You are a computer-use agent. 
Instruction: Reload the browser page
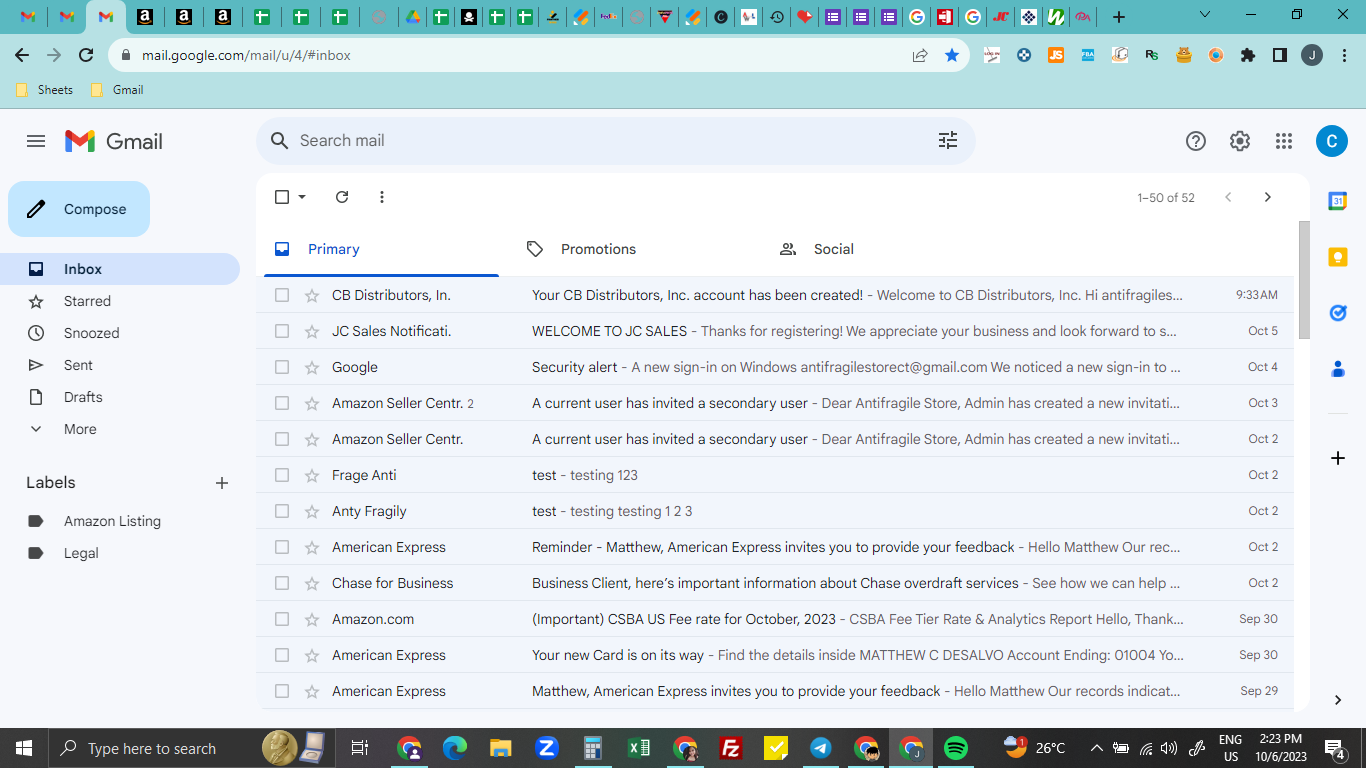click(86, 55)
